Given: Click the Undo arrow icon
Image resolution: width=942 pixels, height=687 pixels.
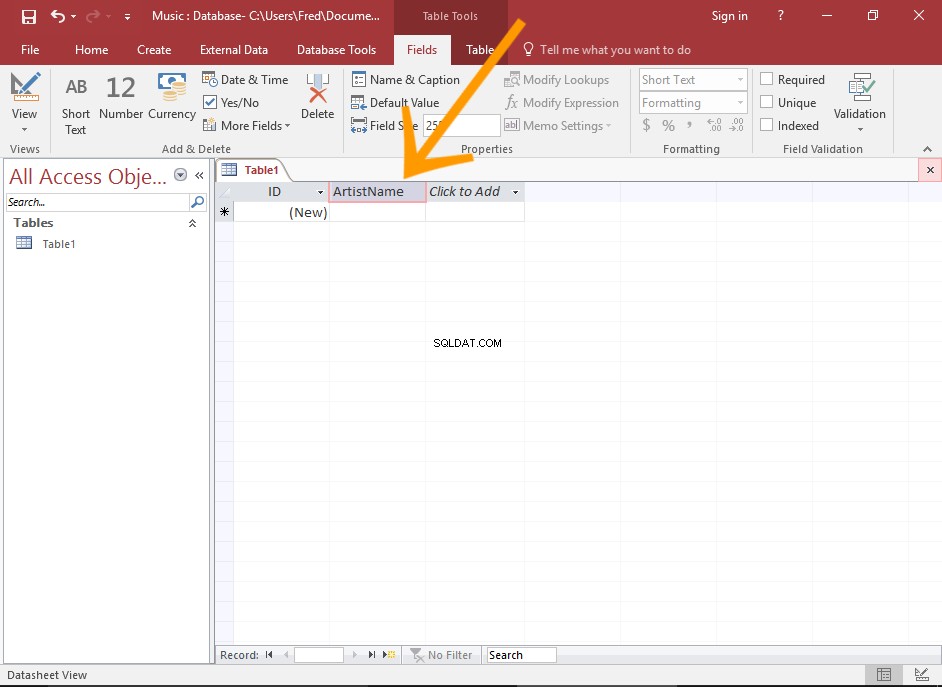Looking at the screenshot, I should click(x=58, y=16).
